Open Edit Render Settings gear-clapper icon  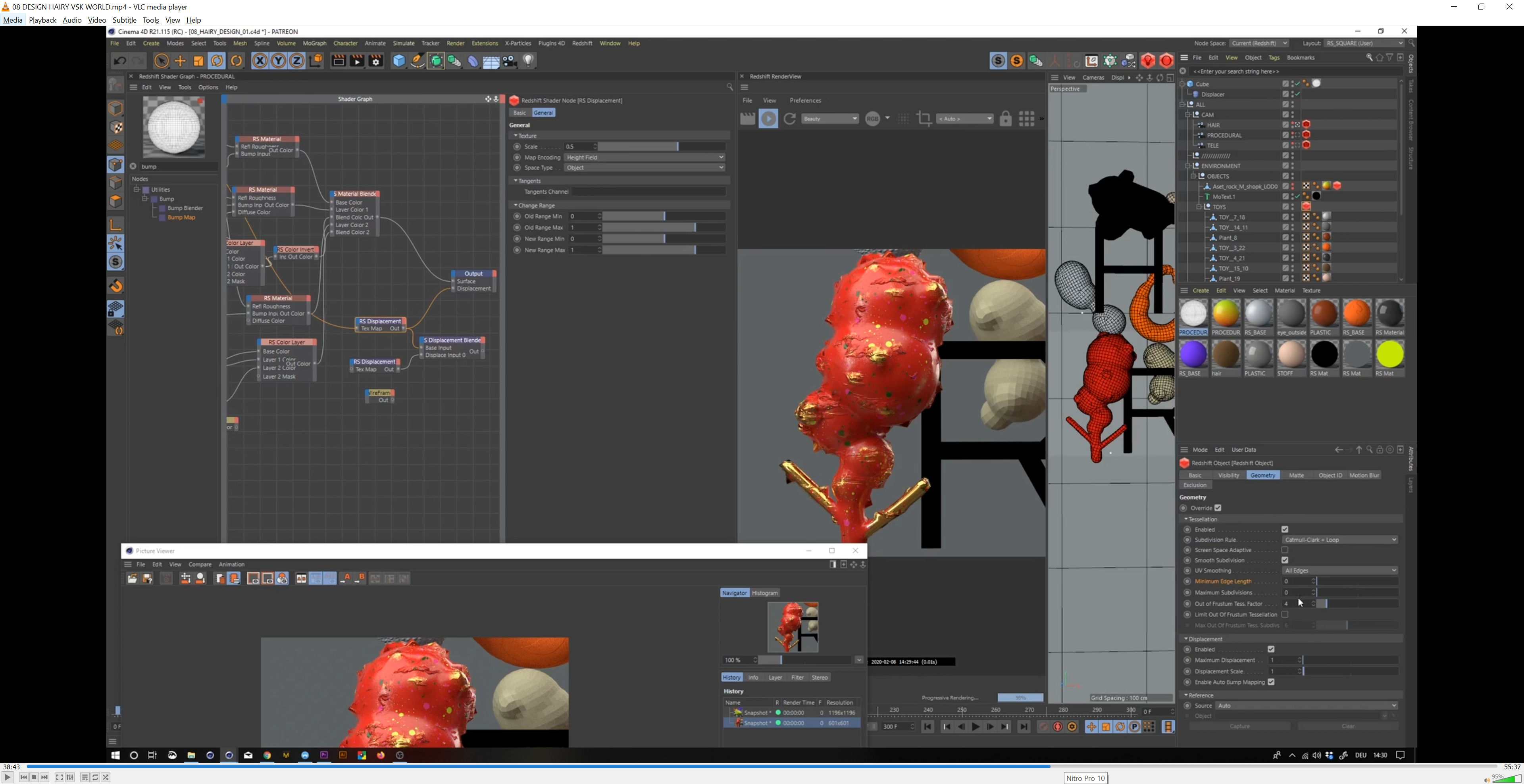point(376,61)
